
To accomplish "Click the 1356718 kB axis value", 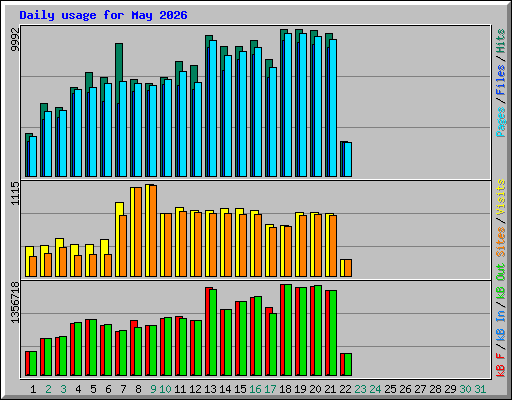I will click(15, 303).
